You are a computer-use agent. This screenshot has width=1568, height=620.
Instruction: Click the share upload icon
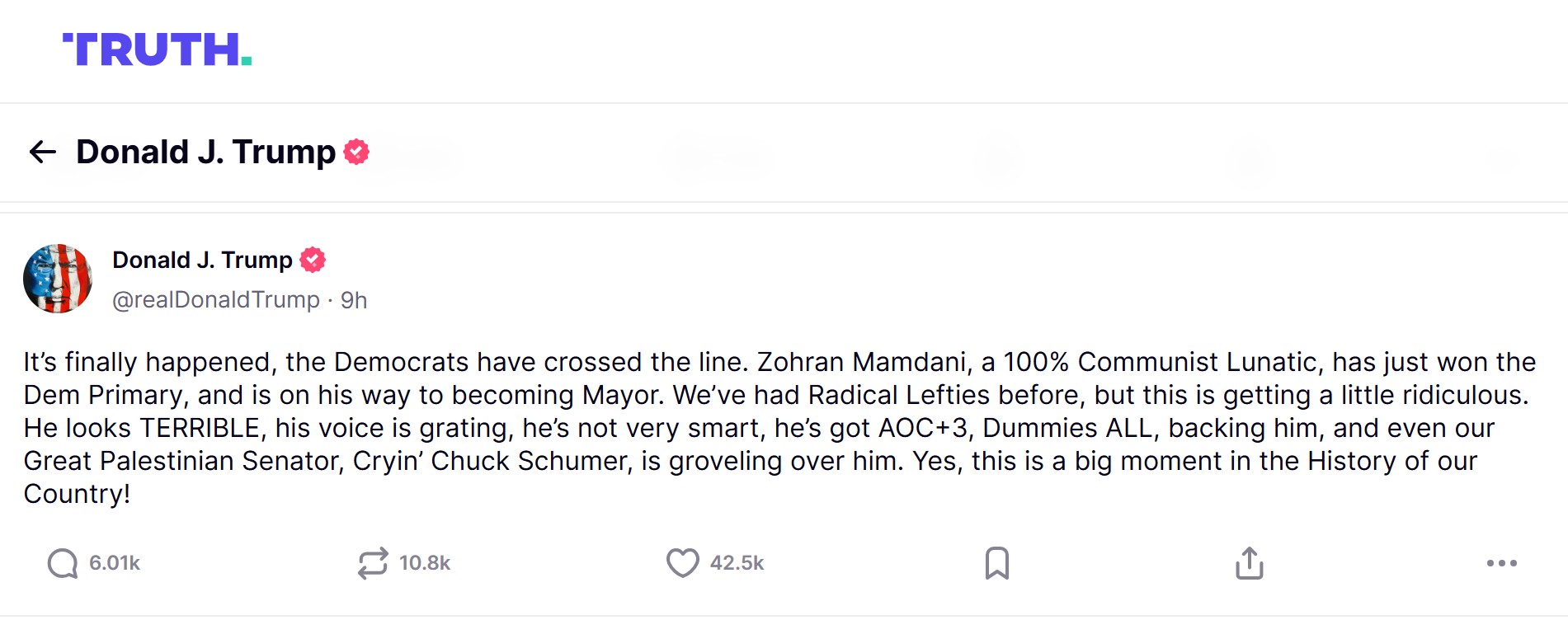[1249, 564]
